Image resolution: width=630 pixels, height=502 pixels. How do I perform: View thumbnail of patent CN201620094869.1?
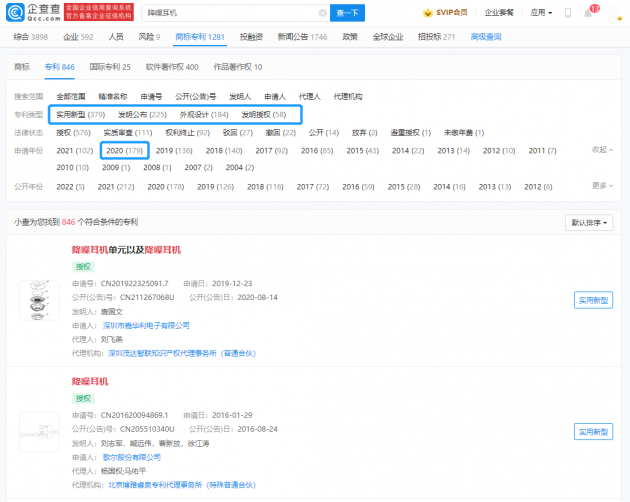39,432
